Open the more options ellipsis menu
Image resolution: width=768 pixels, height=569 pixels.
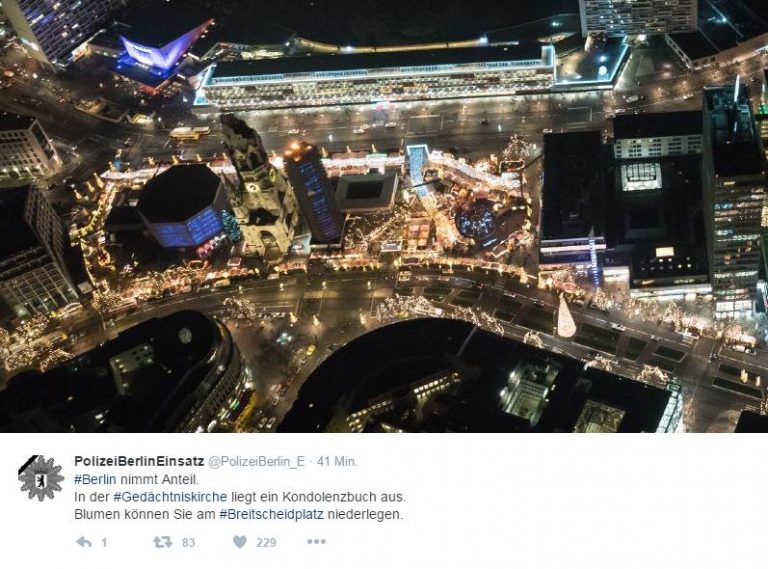coord(316,542)
